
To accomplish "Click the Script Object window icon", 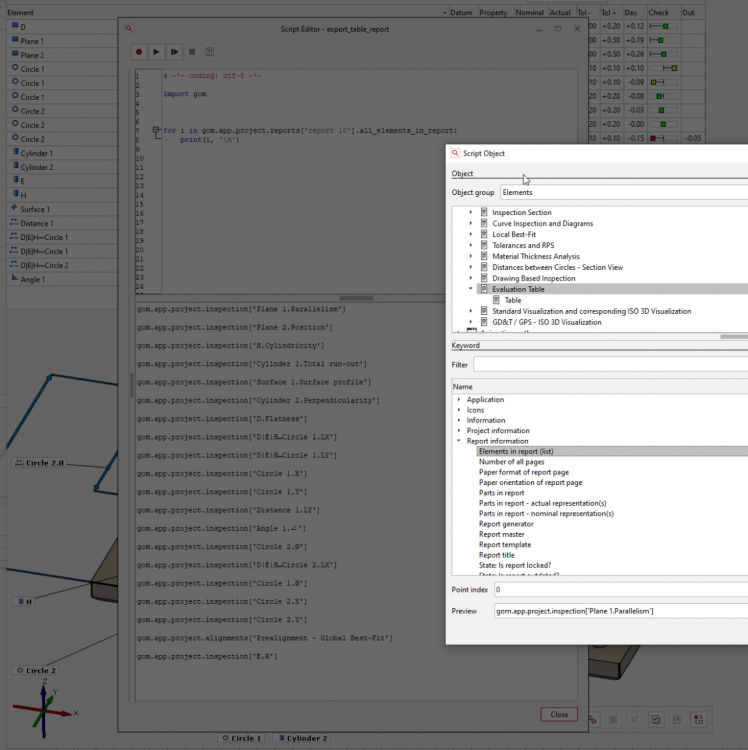I will click(x=456, y=153).
